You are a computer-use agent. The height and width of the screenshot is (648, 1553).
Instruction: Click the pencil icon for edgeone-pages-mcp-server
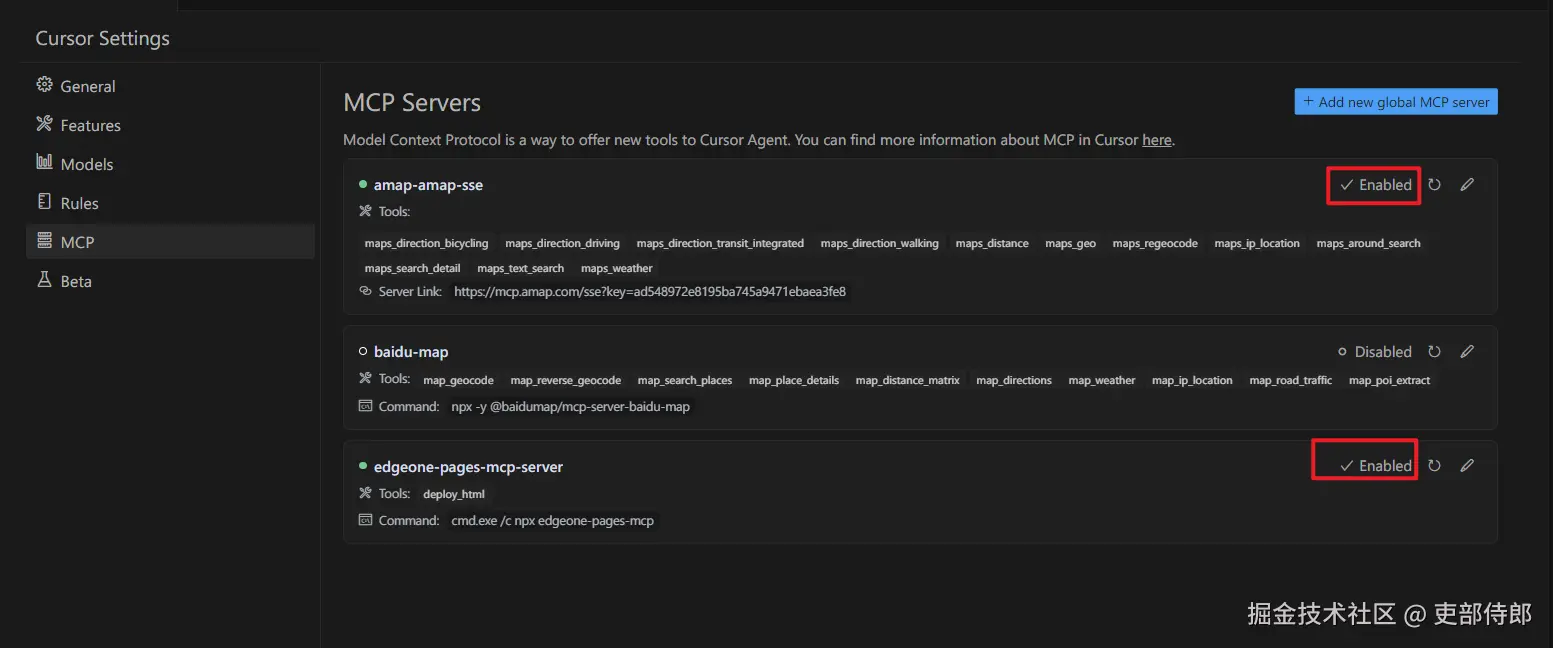(x=1467, y=466)
